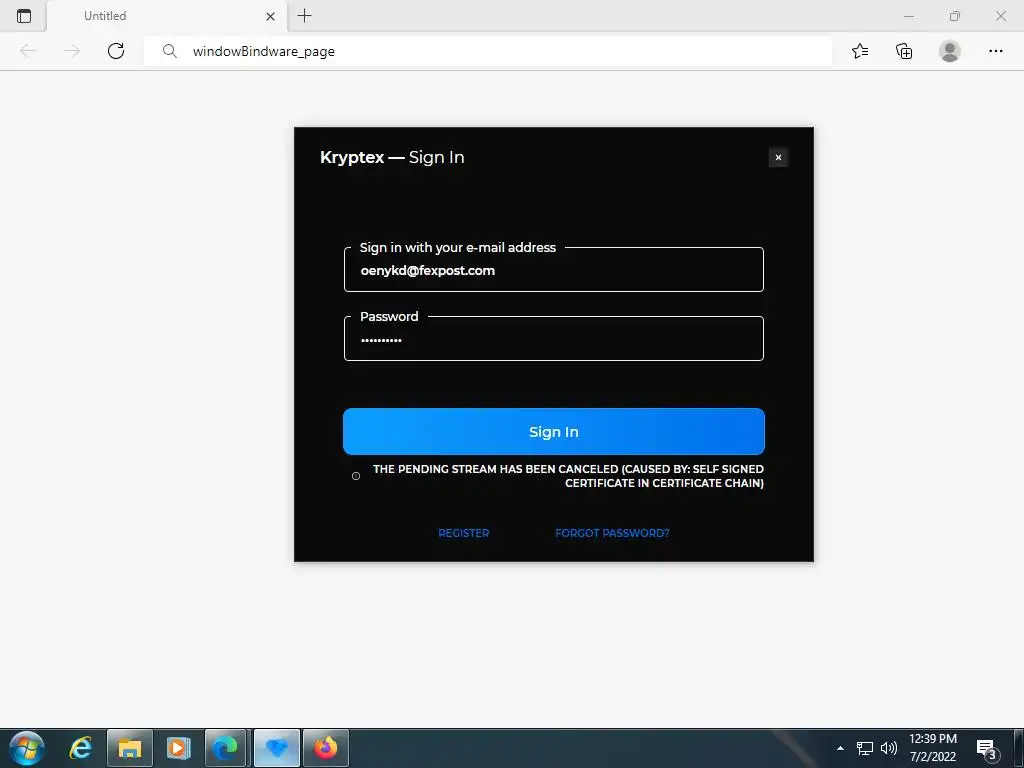Open the notification center icon

(x=987, y=750)
